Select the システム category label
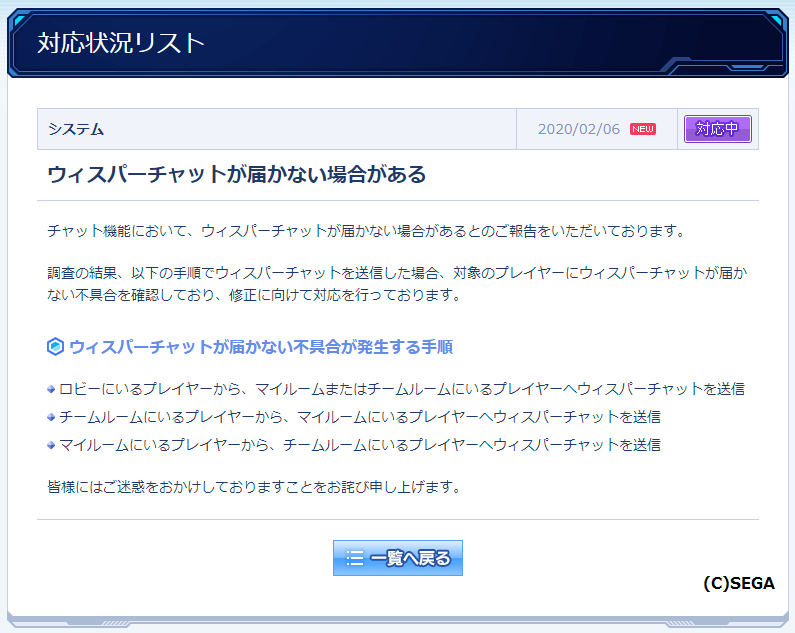The width and height of the screenshot is (795, 633). 76,129
